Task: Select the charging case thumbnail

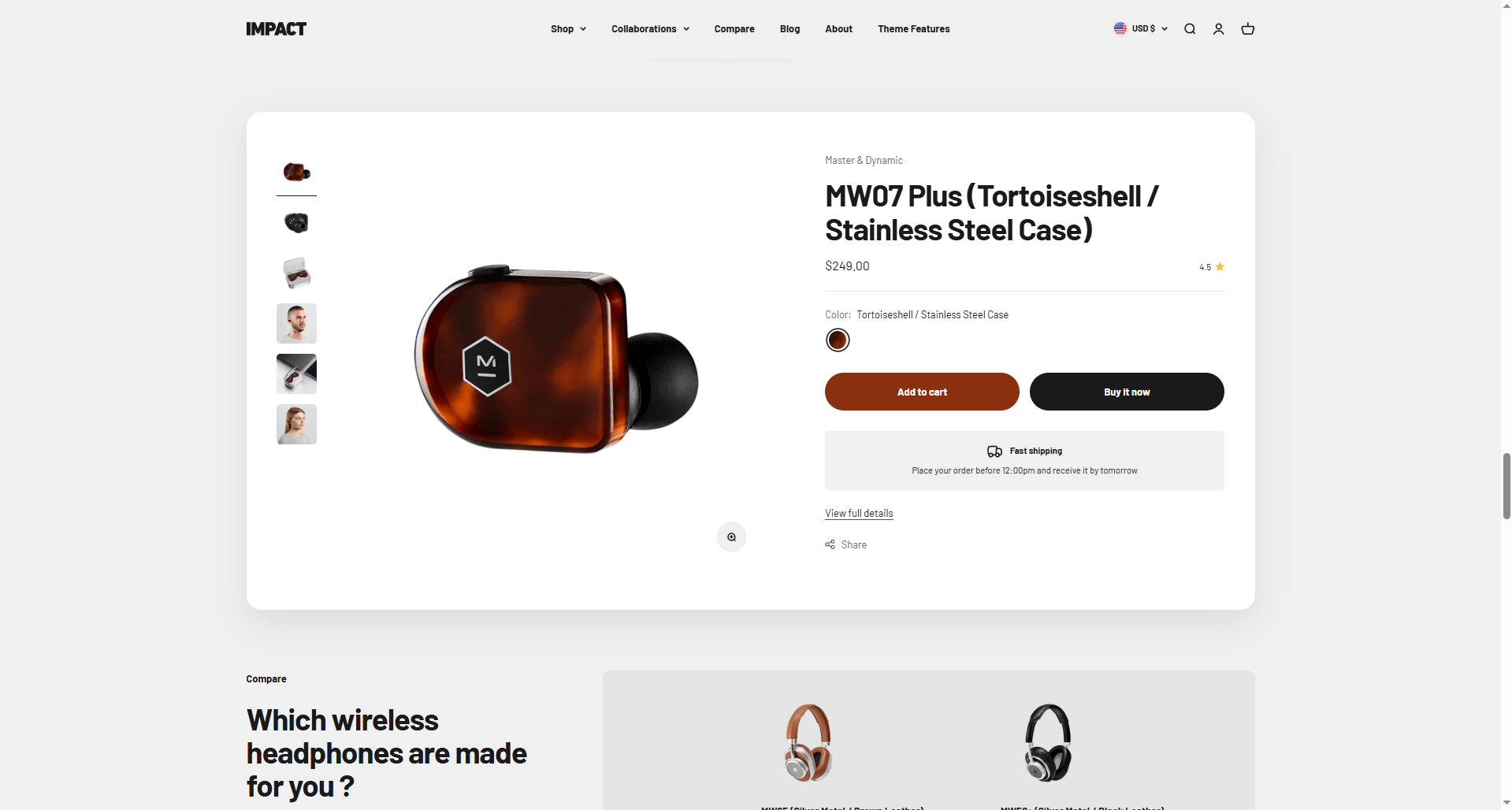Action: 296,273
